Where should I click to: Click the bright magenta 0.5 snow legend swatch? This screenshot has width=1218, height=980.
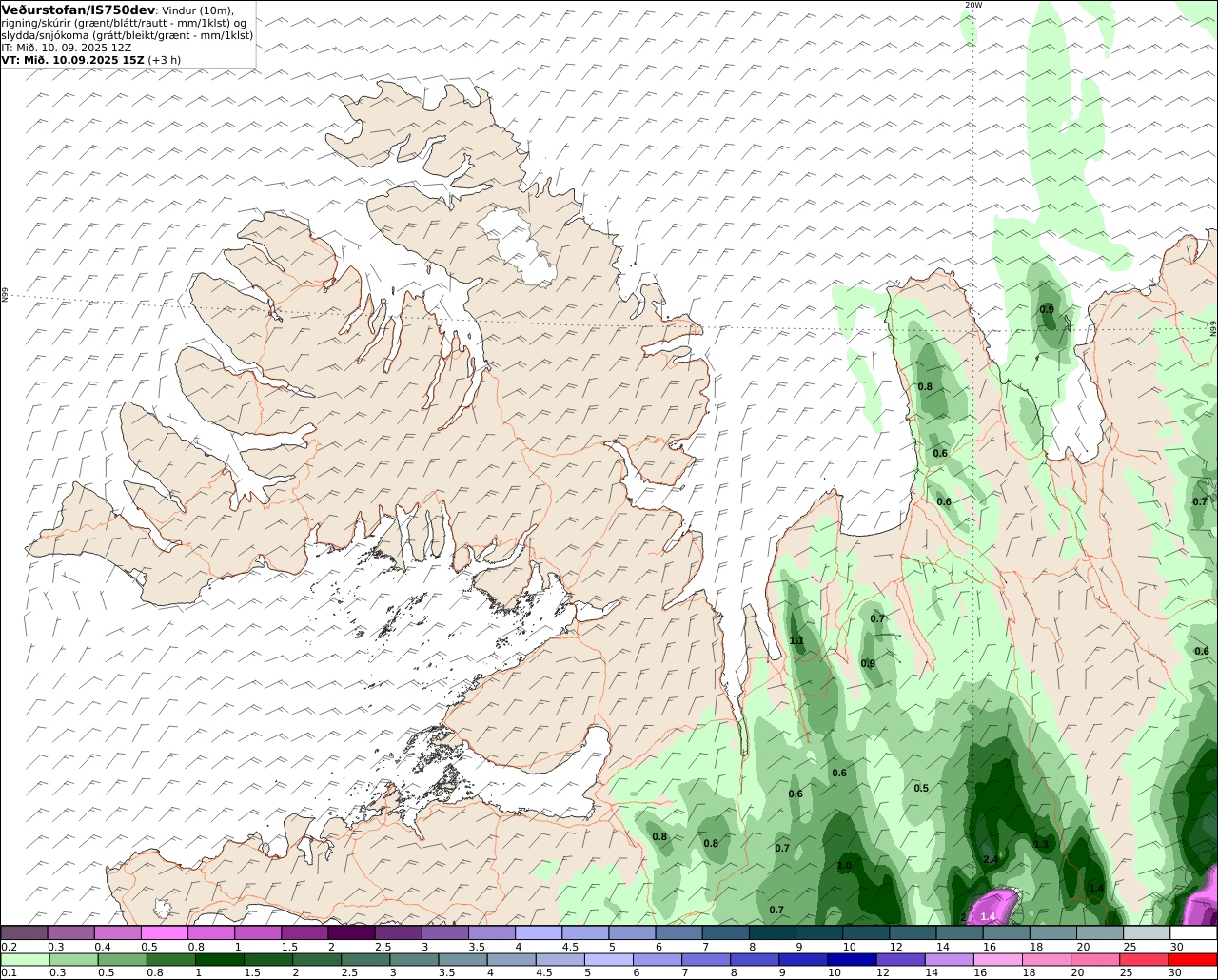[164, 932]
